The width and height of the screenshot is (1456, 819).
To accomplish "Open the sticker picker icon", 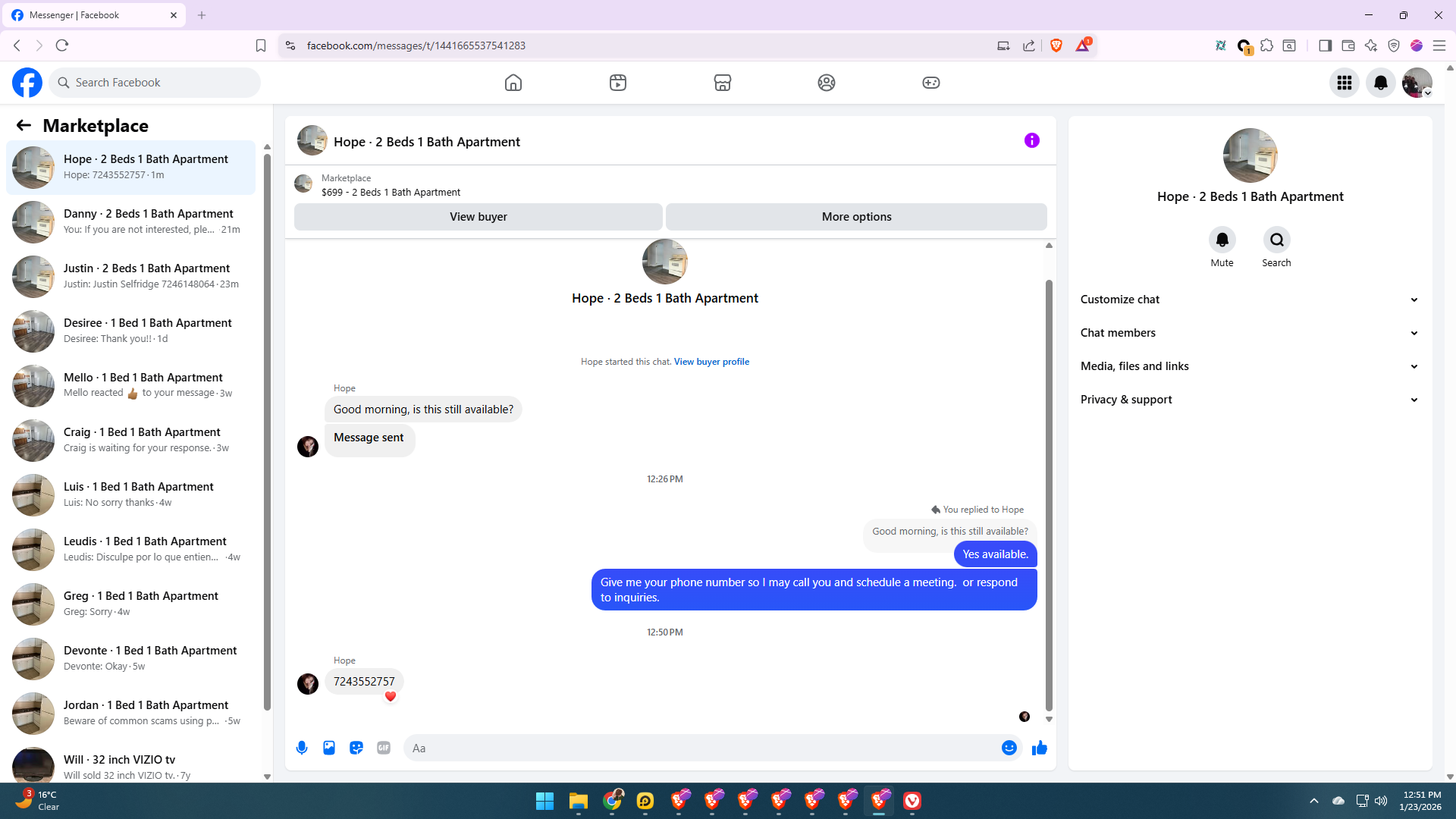I will point(356,748).
